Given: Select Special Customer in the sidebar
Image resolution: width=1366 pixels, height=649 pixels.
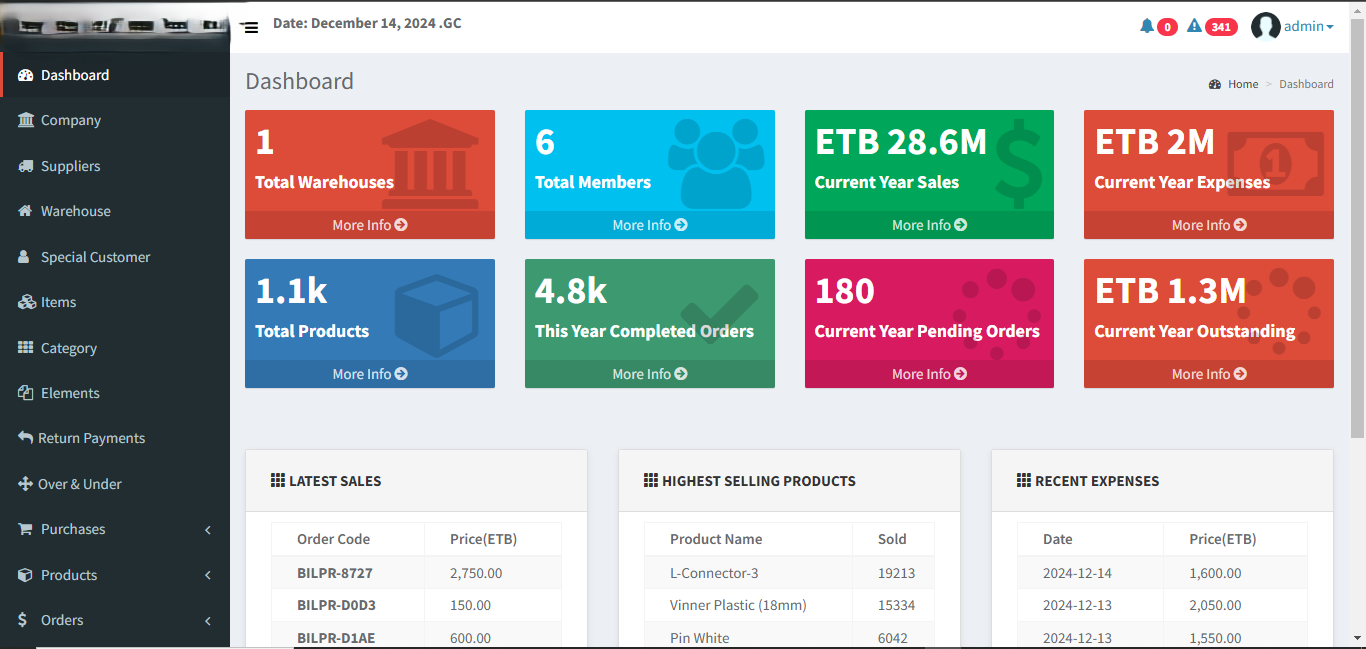Looking at the screenshot, I should click(x=95, y=257).
